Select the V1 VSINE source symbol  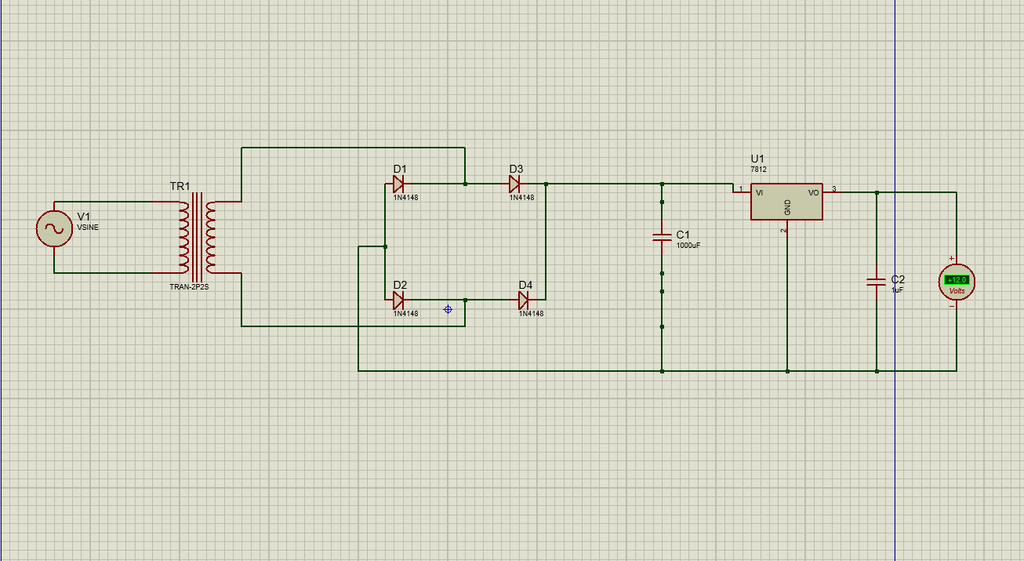coord(54,229)
